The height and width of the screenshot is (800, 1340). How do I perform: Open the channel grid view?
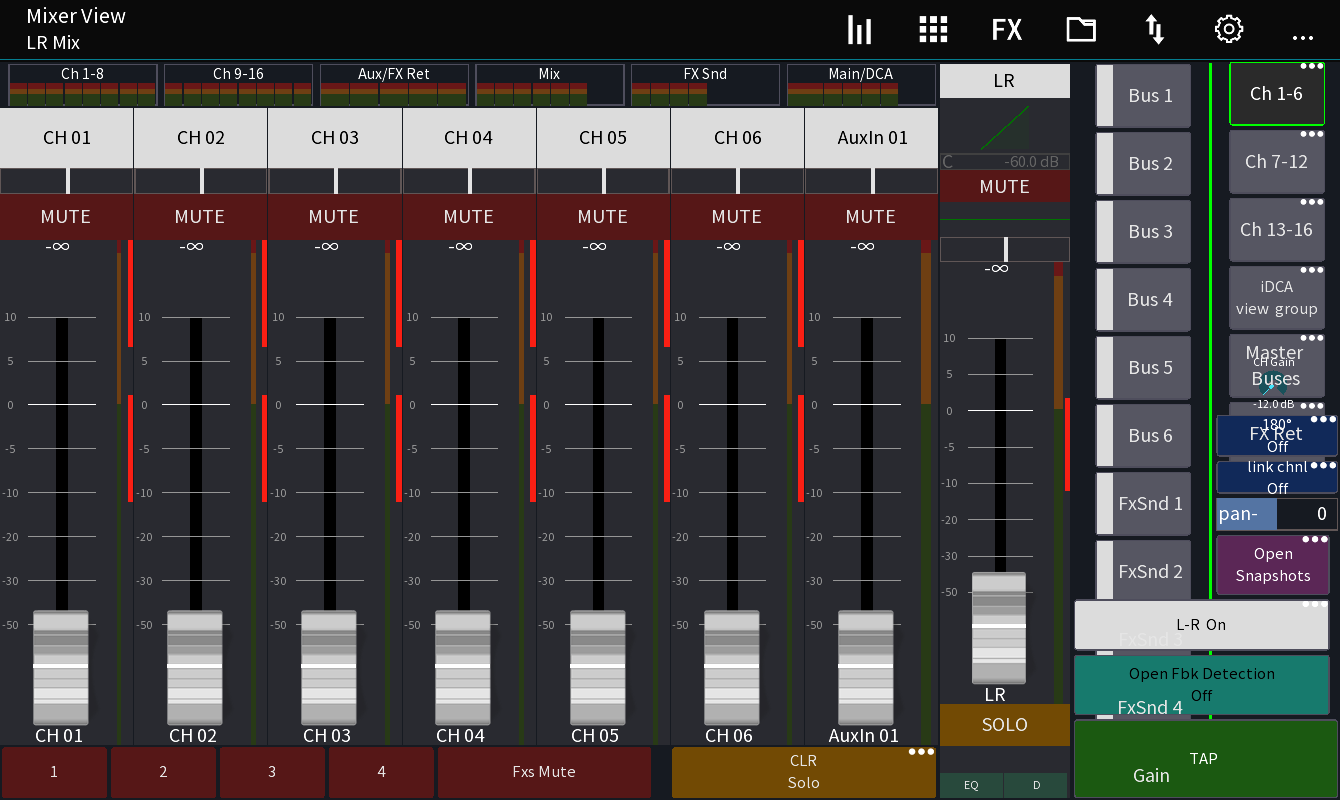(933, 30)
